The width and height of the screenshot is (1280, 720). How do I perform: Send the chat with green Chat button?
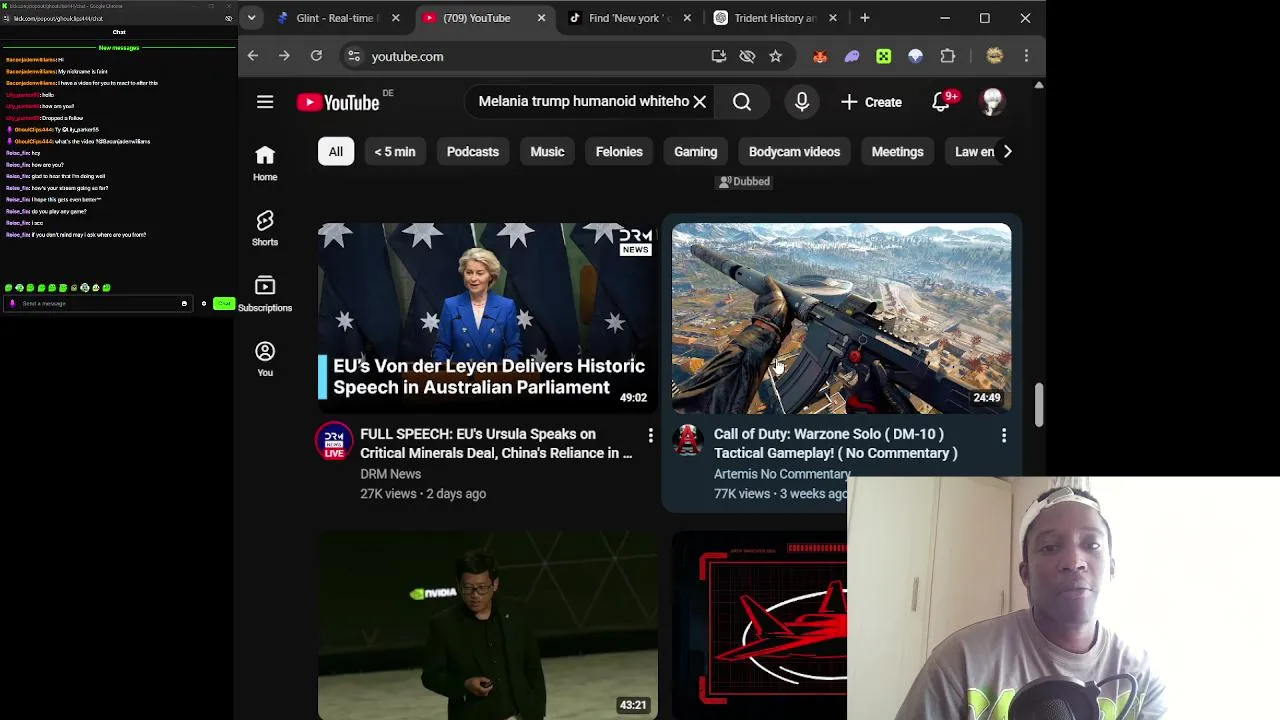pyautogui.click(x=224, y=303)
